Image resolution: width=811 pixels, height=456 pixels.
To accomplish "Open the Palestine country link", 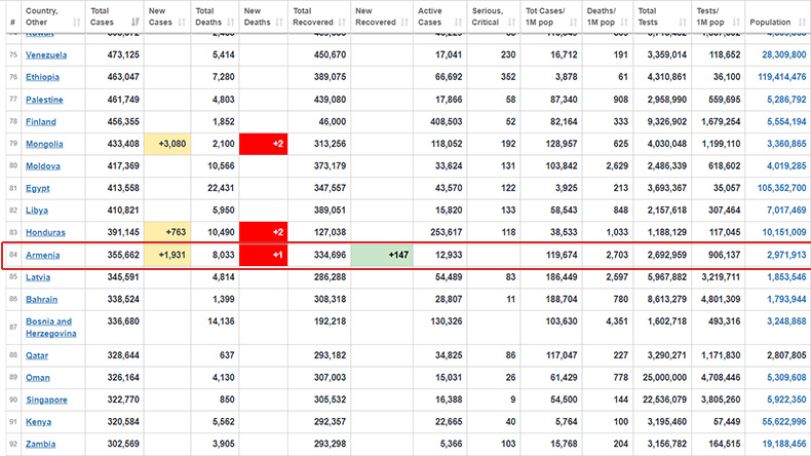I will click(x=44, y=100).
